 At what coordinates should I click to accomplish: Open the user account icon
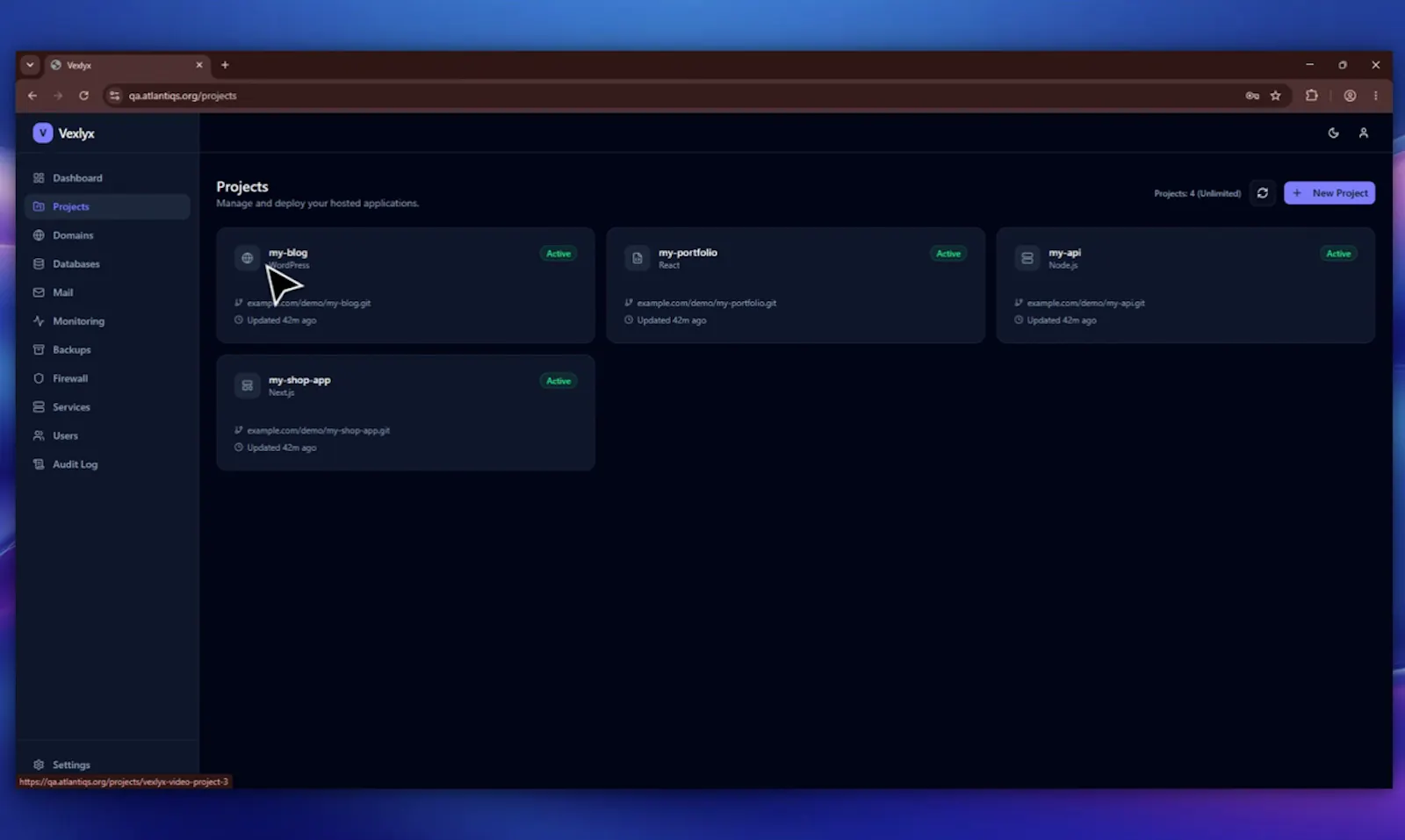(x=1364, y=133)
